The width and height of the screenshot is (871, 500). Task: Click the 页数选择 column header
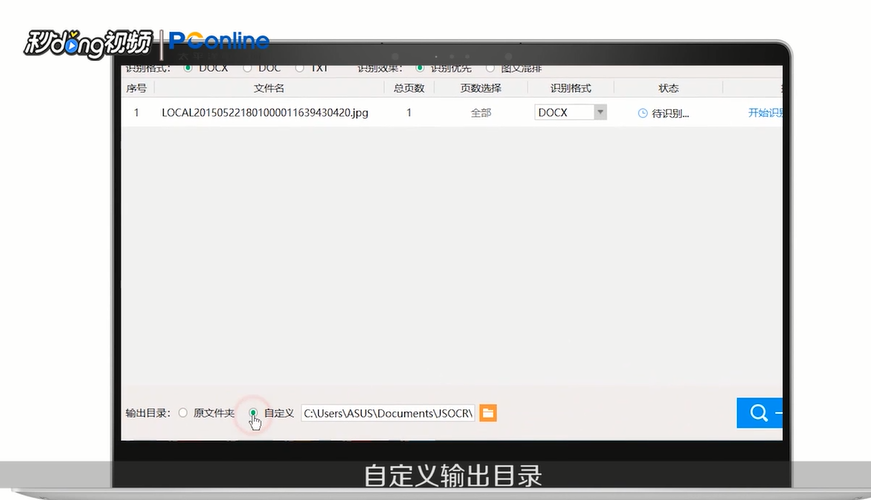(481, 88)
